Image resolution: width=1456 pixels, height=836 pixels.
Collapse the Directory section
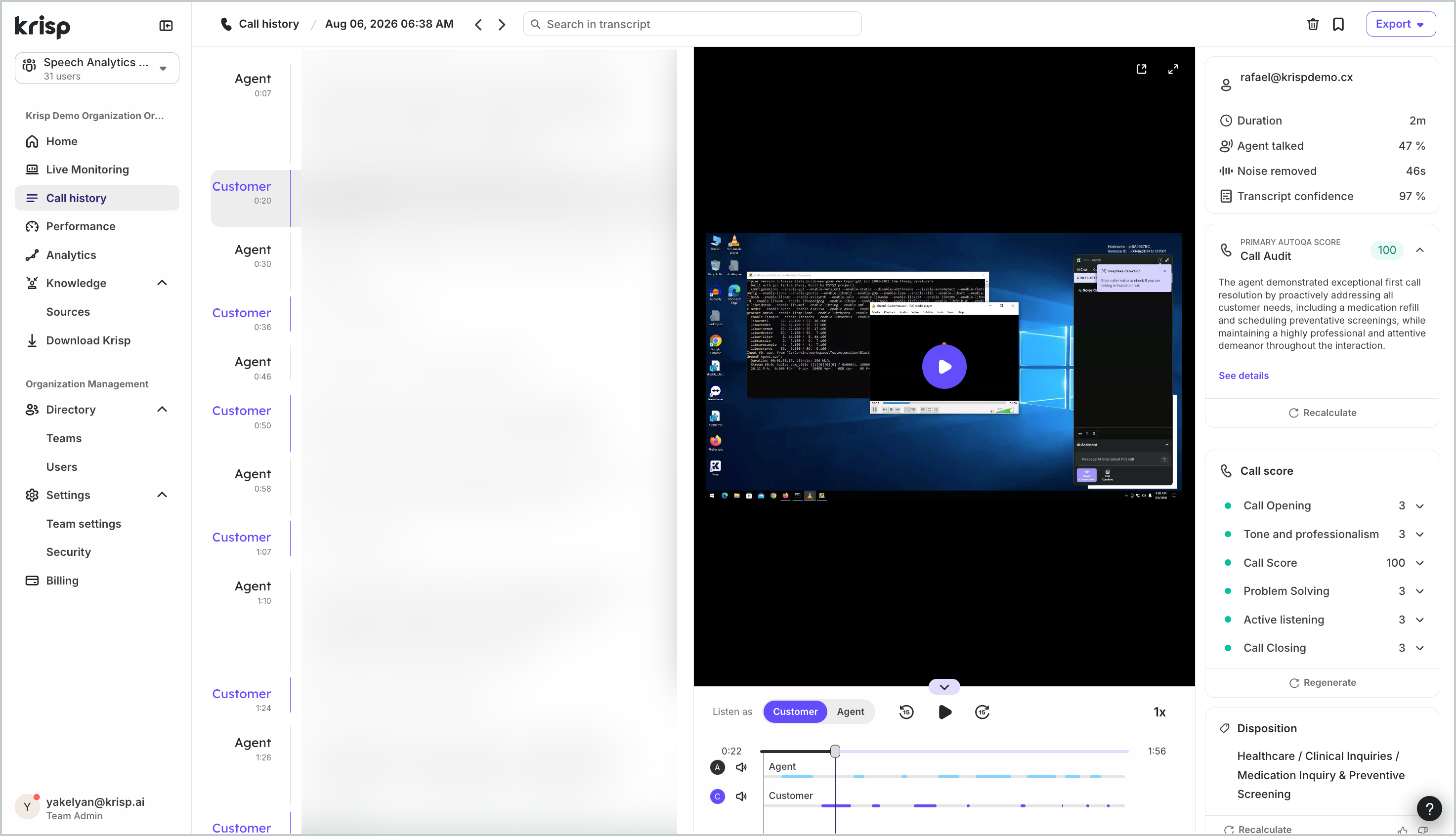pos(162,410)
